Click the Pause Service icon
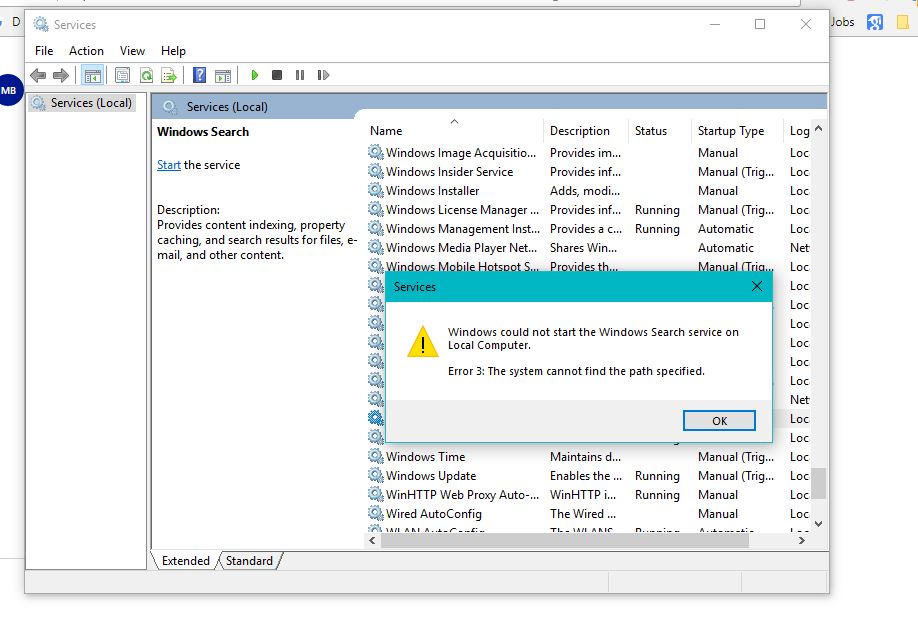Screen dimensions: 918x636 tap(300, 75)
